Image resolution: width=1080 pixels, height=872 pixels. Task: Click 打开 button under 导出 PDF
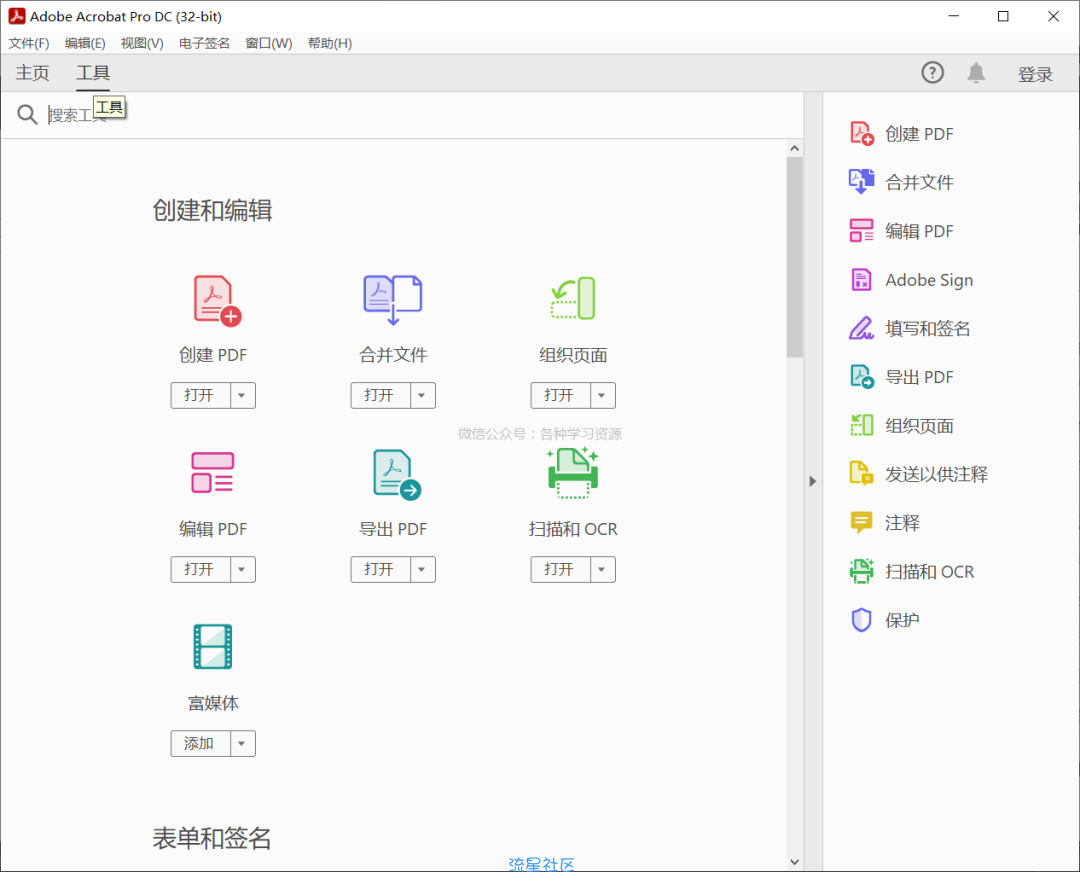(380, 570)
